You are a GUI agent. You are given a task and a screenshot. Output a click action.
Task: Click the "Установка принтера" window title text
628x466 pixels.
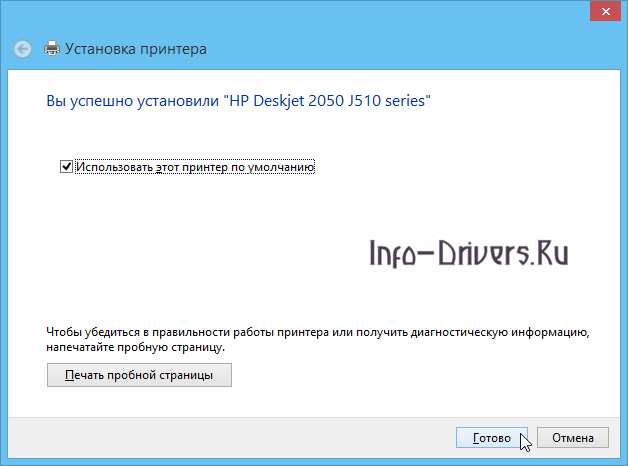click(x=136, y=48)
